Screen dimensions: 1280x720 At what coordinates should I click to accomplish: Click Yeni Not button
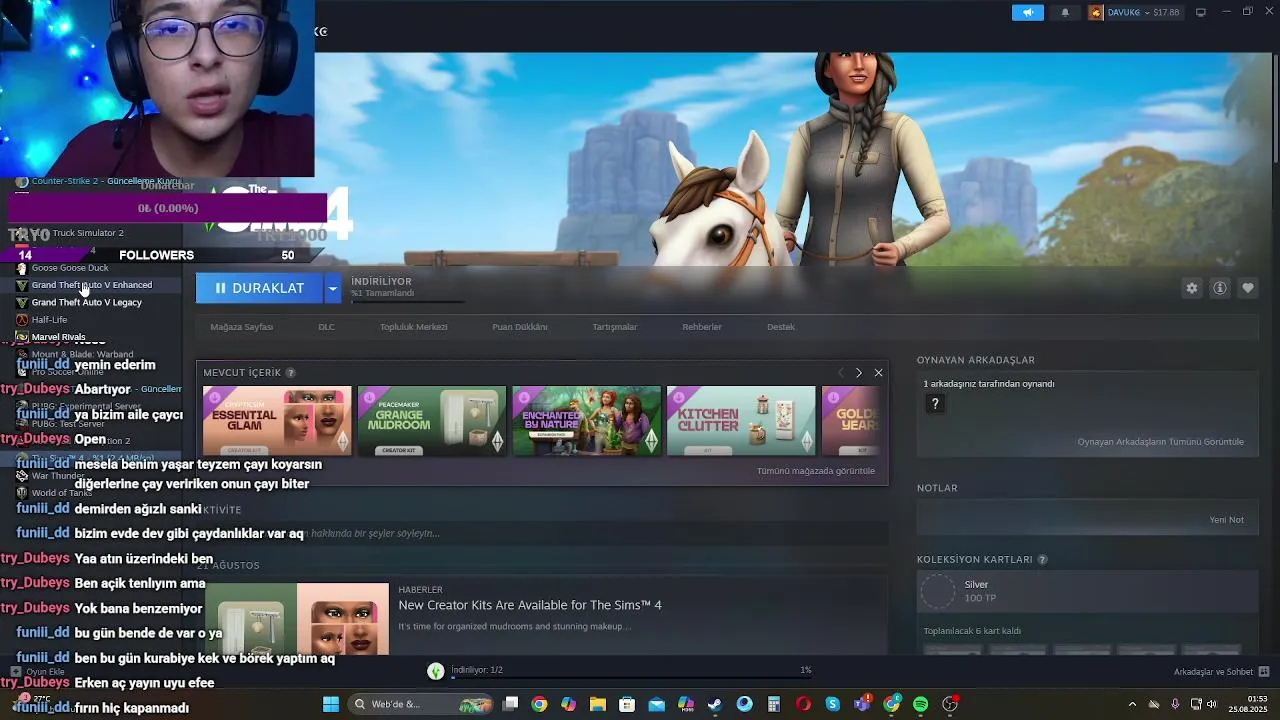pyautogui.click(x=1226, y=520)
